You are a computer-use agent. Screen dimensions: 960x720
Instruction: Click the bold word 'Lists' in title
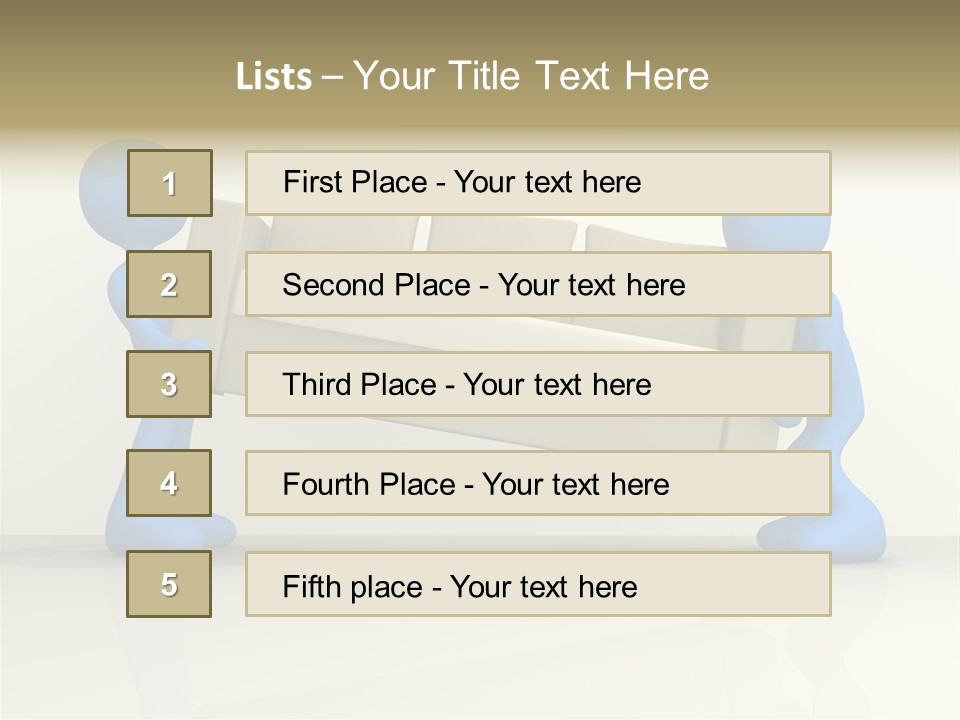click(x=273, y=77)
